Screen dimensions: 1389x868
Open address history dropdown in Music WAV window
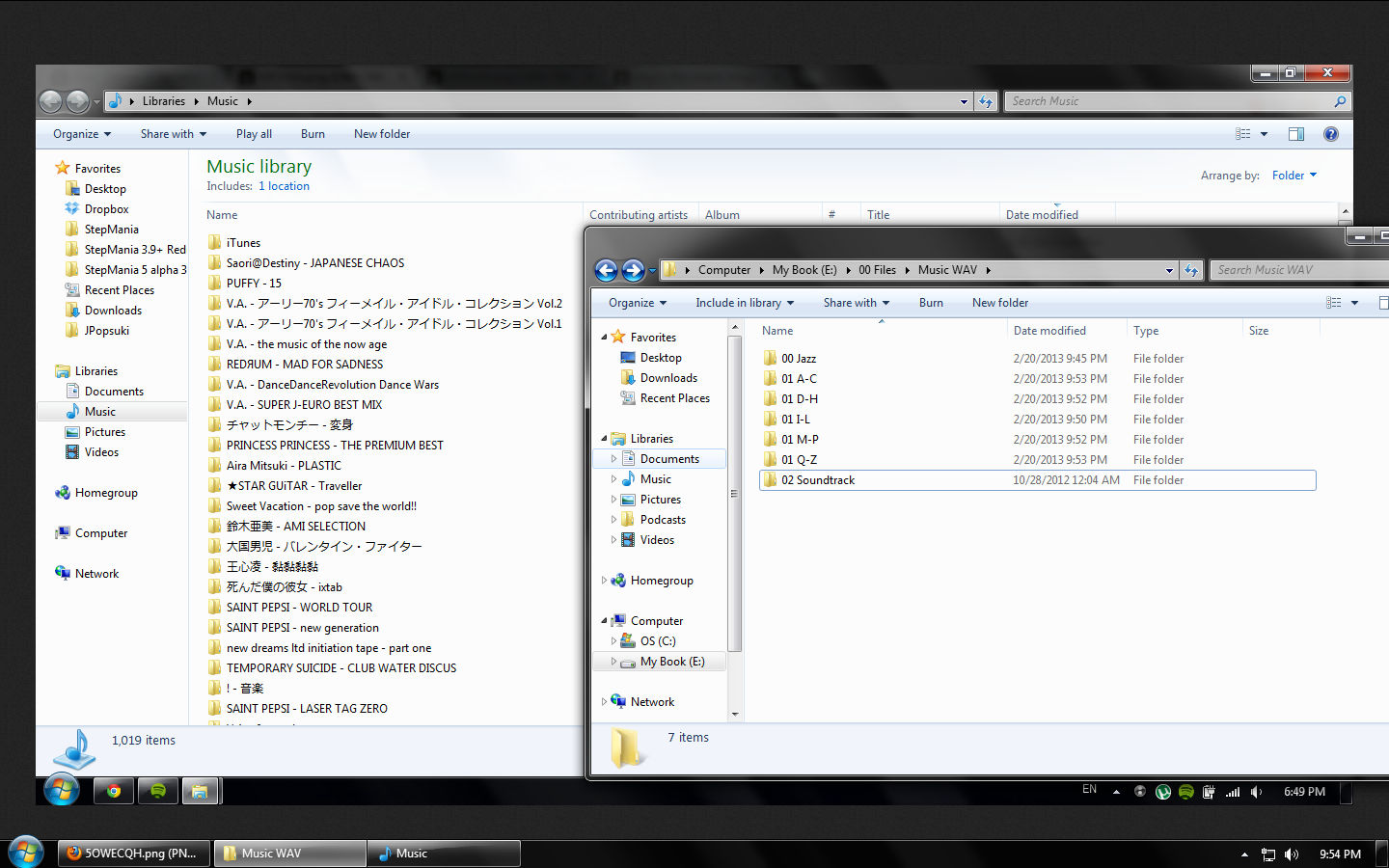click(1169, 271)
